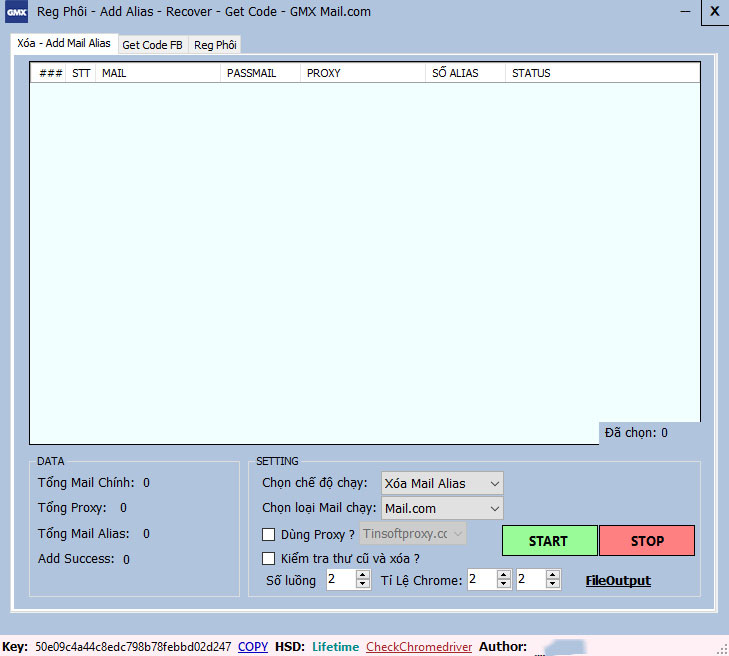Click the Lifetime HSD label
Screen dimensions: 729x656
pos(335,647)
